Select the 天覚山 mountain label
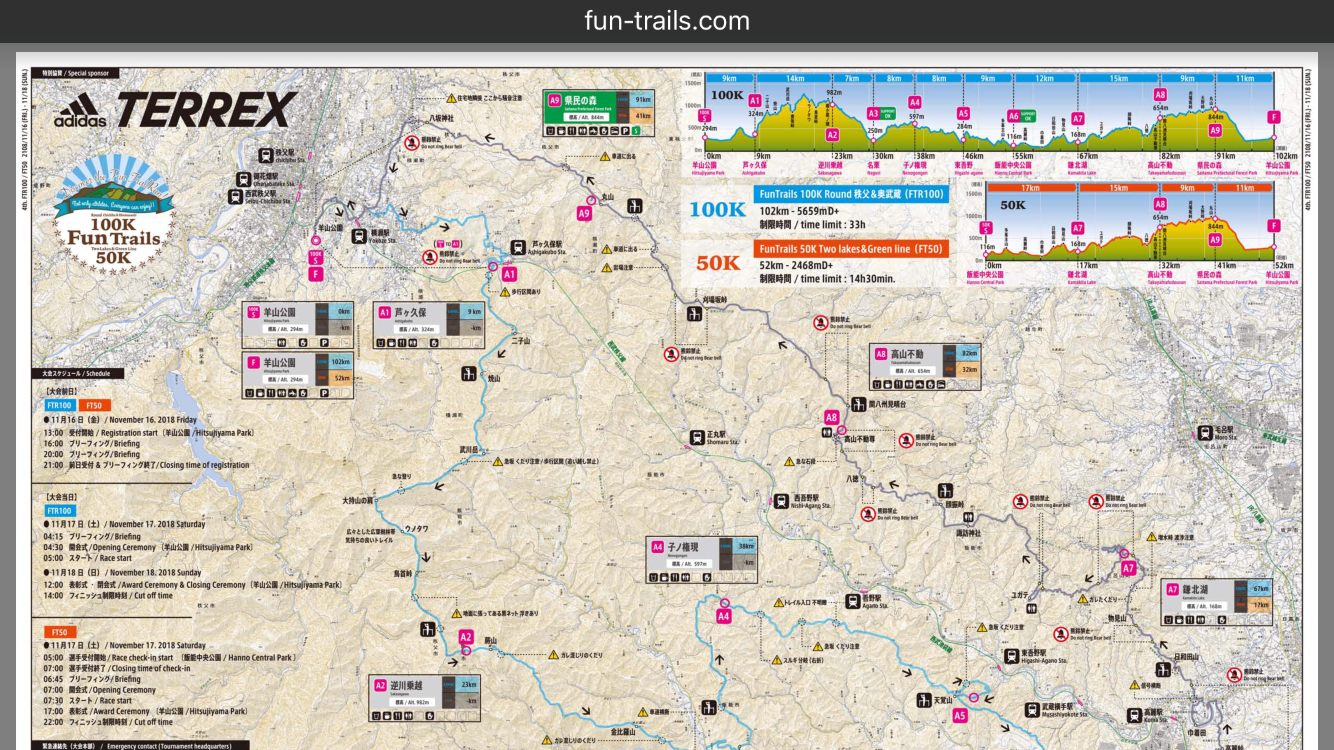This screenshot has height=750, width=1334. pos(943,701)
